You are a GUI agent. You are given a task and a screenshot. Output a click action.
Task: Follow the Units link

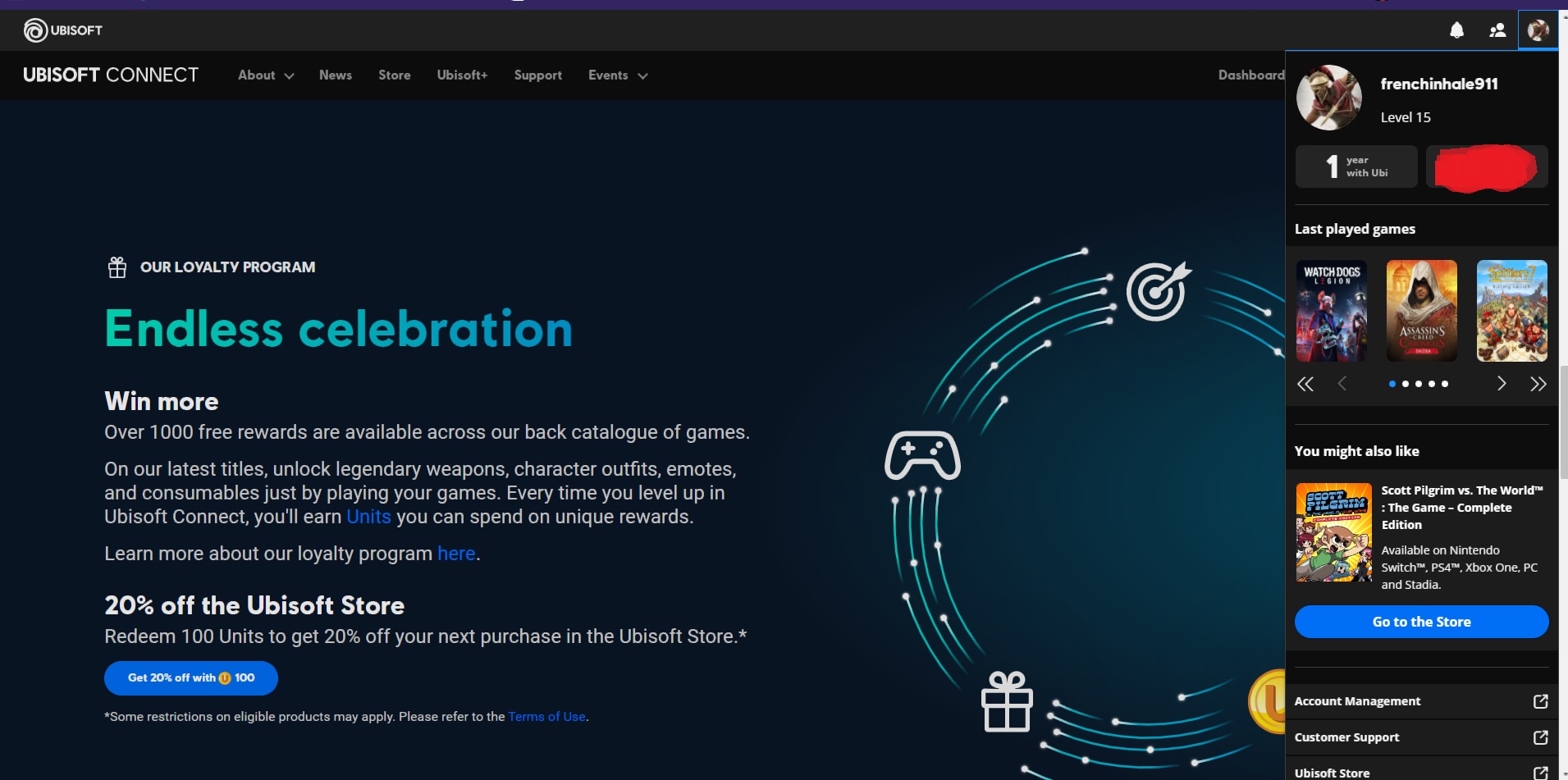368,517
